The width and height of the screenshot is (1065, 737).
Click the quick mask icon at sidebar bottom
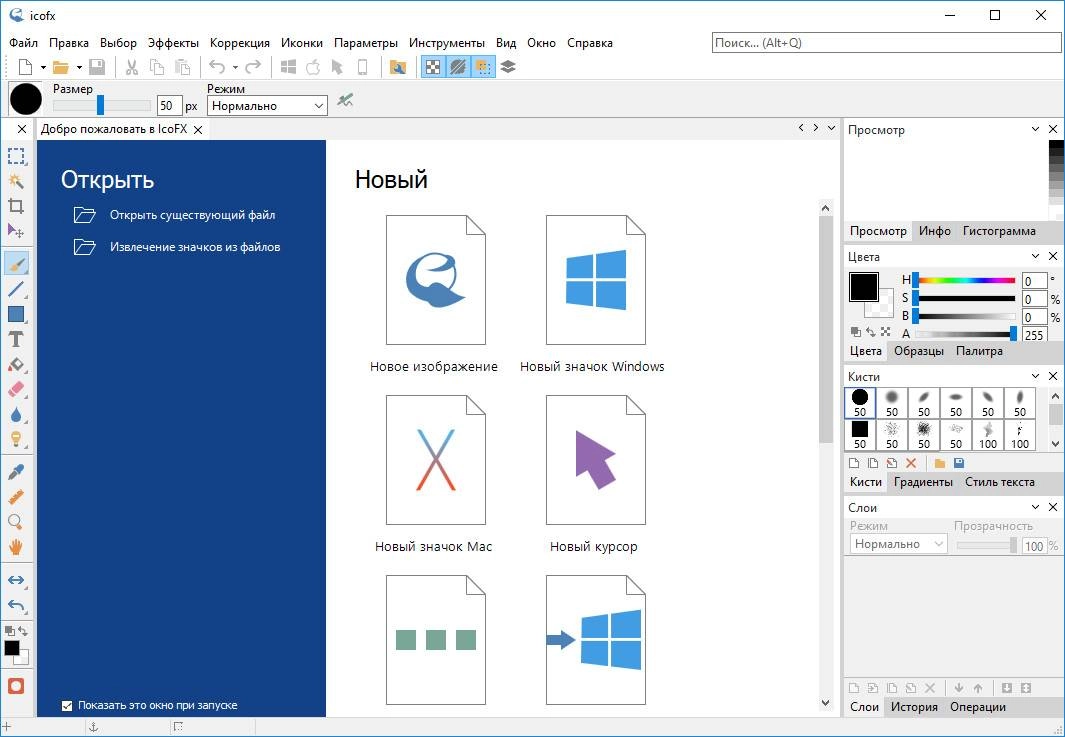tap(16, 685)
